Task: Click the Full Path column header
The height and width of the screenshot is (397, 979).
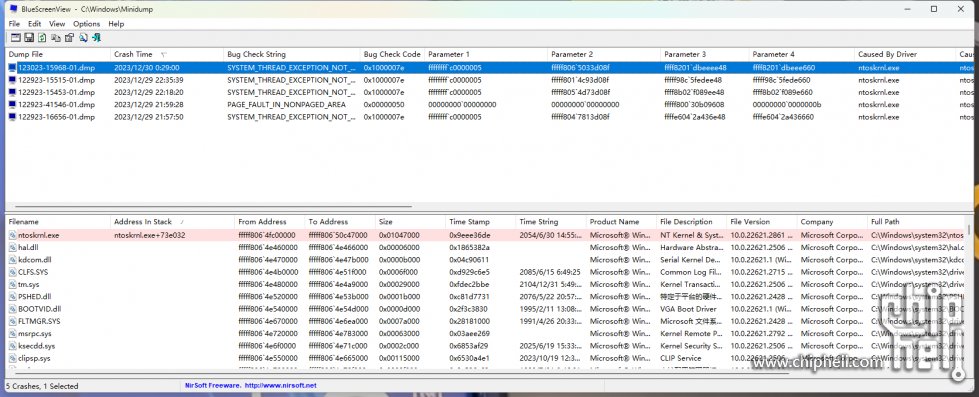Action: coord(916,222)
